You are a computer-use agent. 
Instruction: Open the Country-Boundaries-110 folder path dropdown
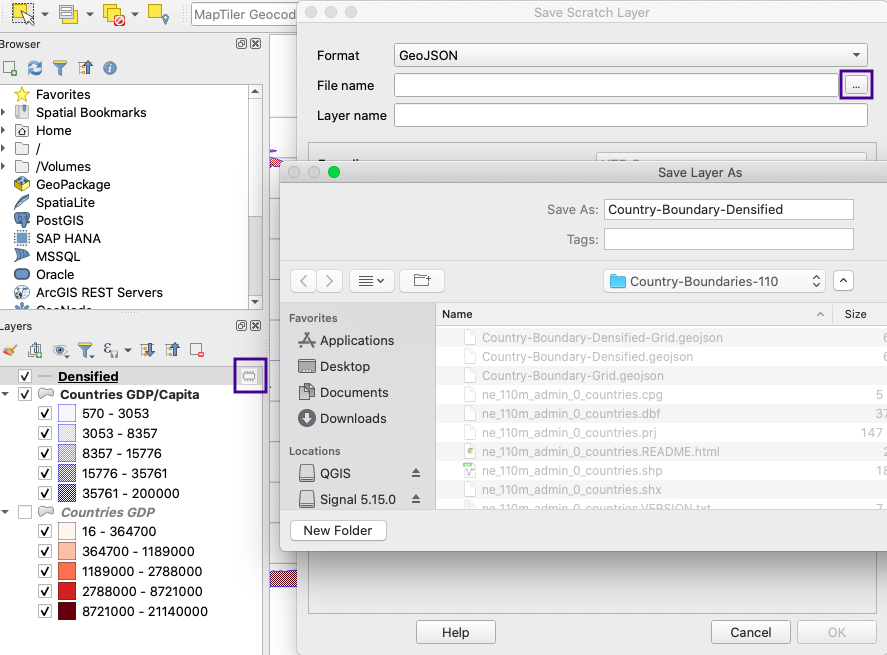tap(715, 281)
